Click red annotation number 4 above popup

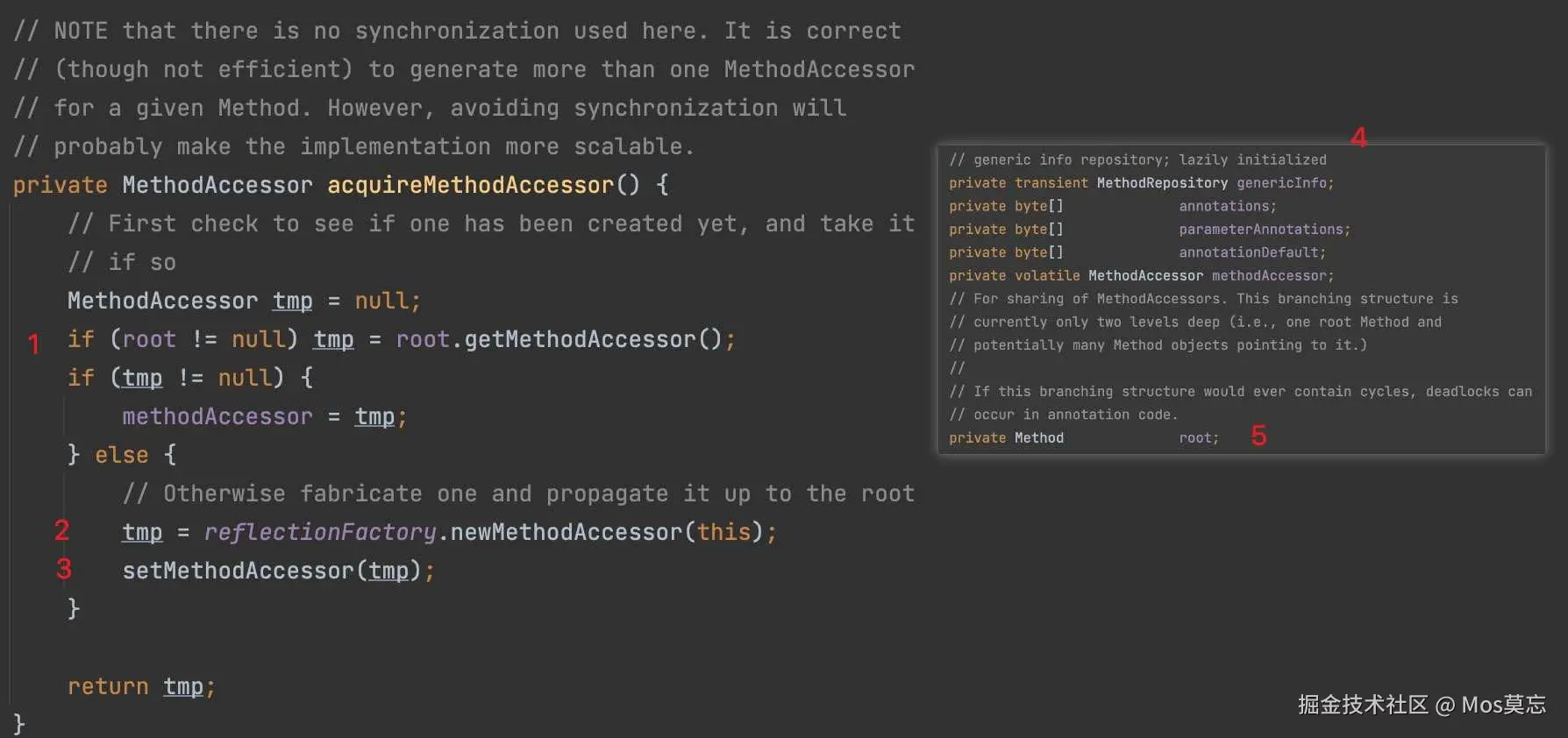[x=1358, y=137]
